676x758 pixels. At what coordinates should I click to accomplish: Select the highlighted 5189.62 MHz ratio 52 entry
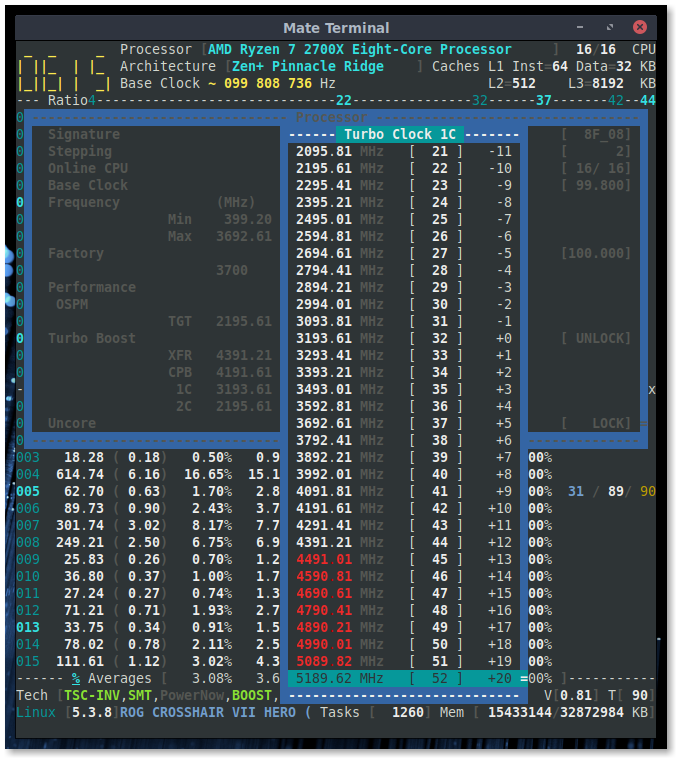pos(404,678)
